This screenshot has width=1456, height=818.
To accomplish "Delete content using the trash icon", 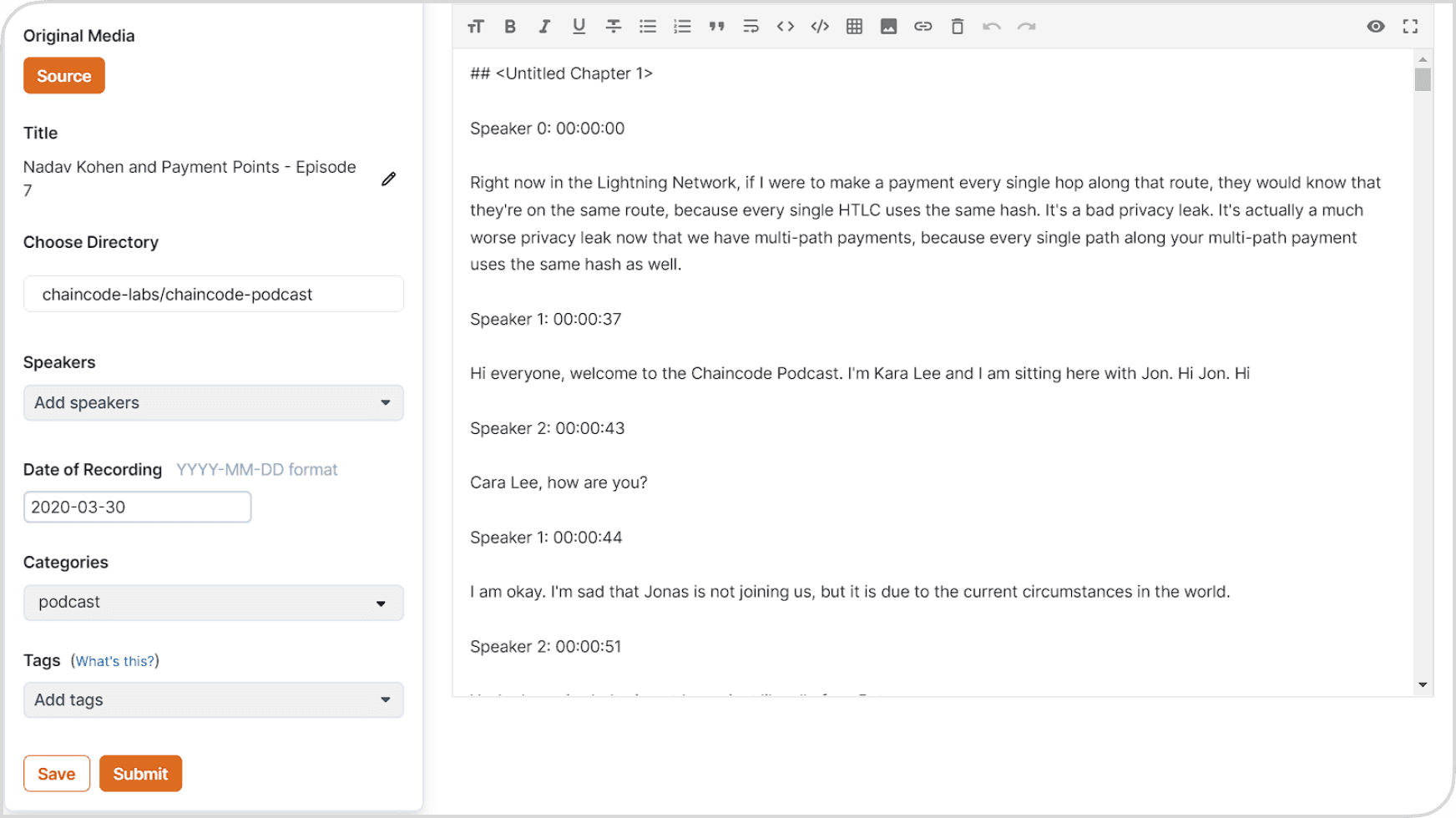I will click(957, 26).
